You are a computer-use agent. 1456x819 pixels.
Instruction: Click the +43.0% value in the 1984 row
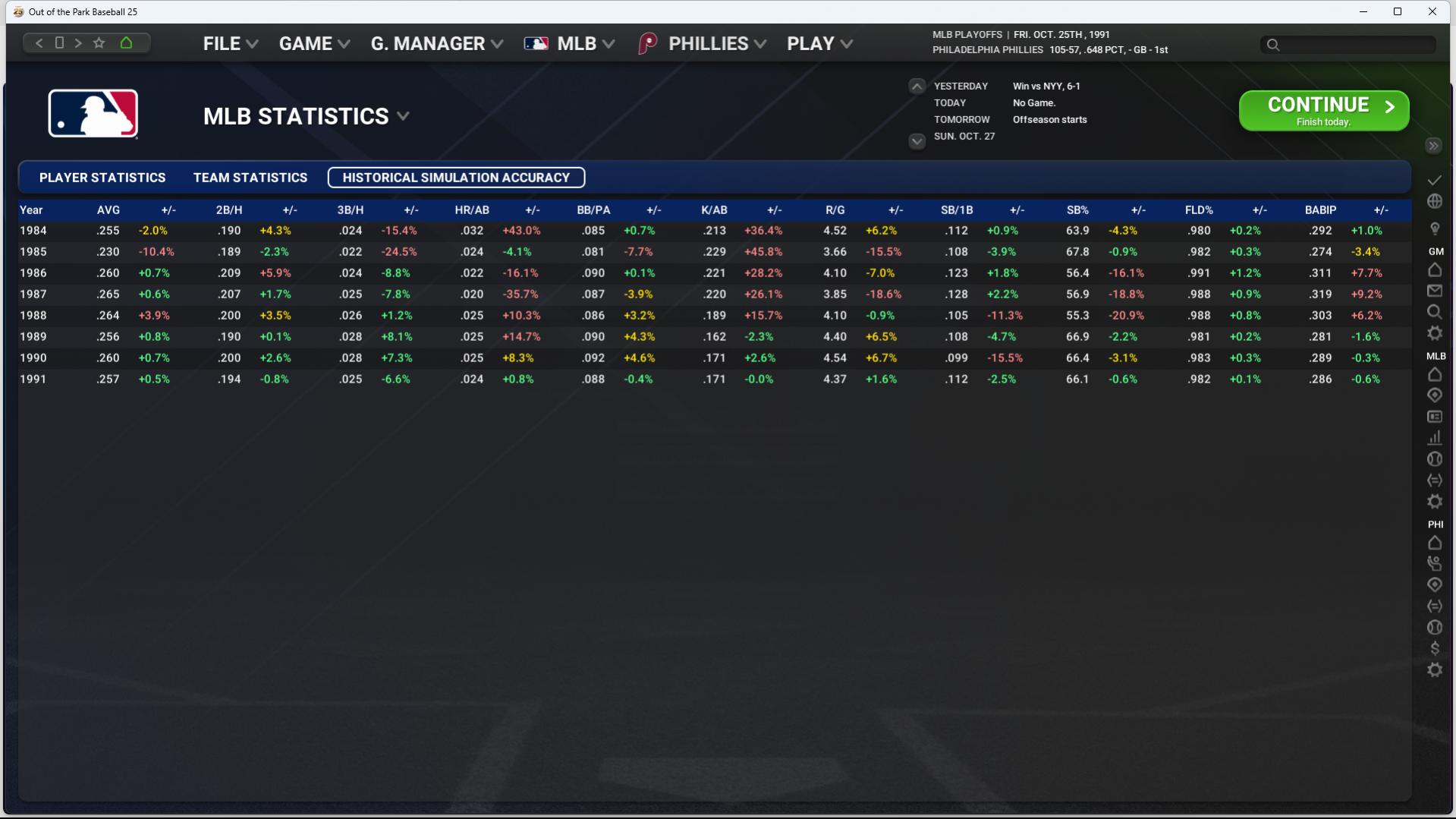point(521,231)
